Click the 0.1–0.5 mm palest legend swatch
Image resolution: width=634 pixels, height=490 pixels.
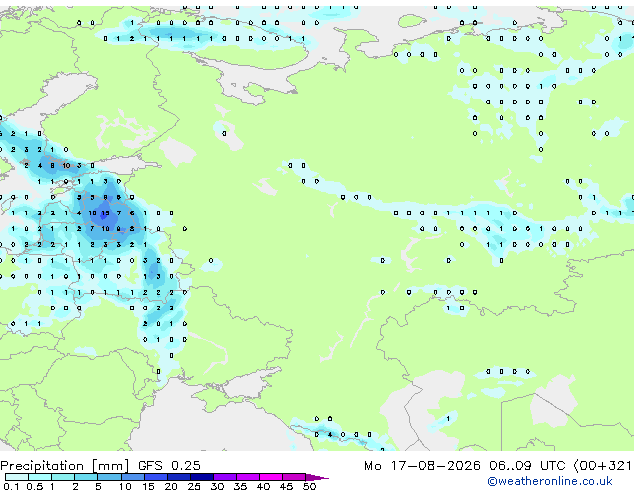17,477
